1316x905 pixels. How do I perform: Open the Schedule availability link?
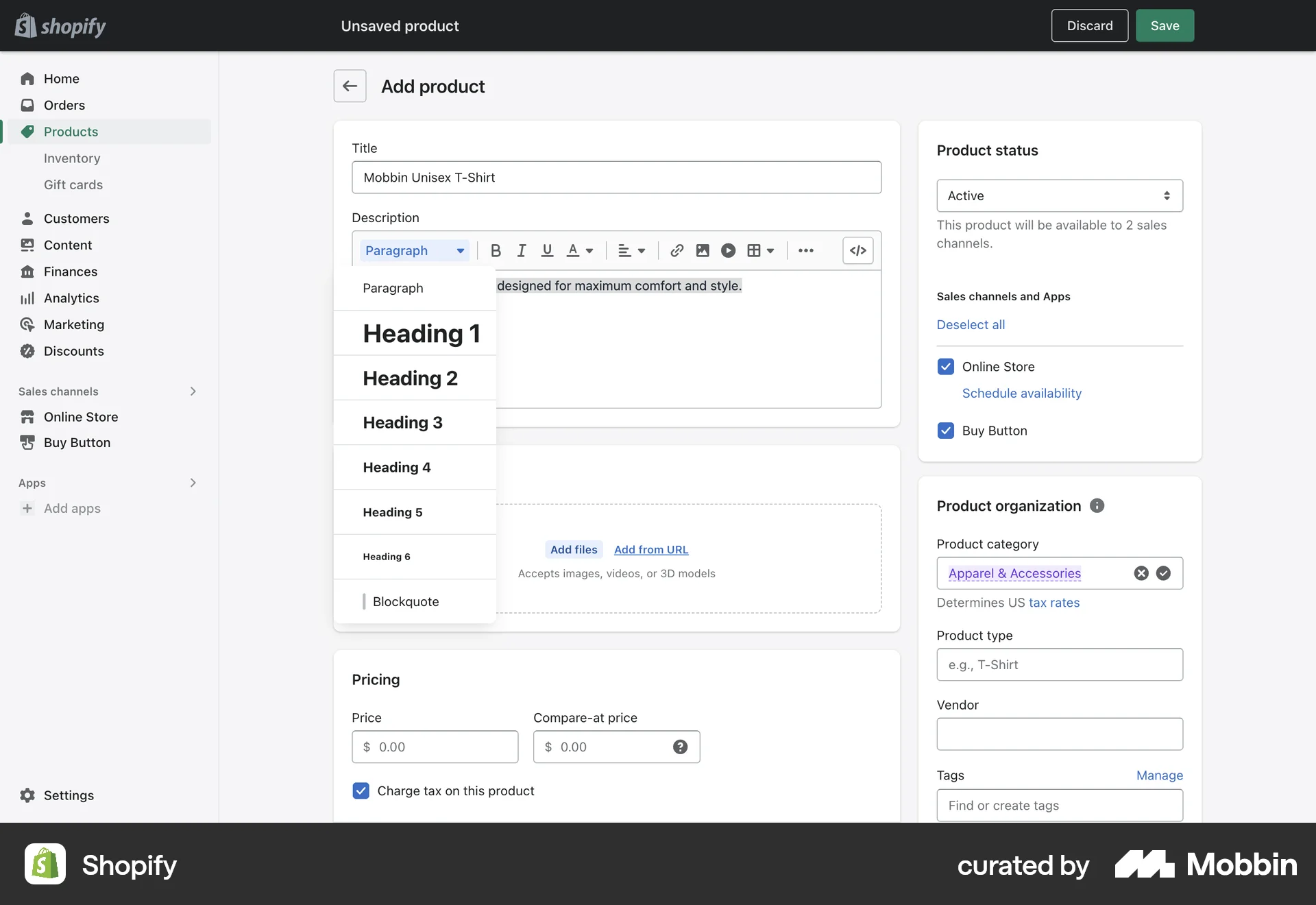pyautogui.click(x=1021, y=393)
